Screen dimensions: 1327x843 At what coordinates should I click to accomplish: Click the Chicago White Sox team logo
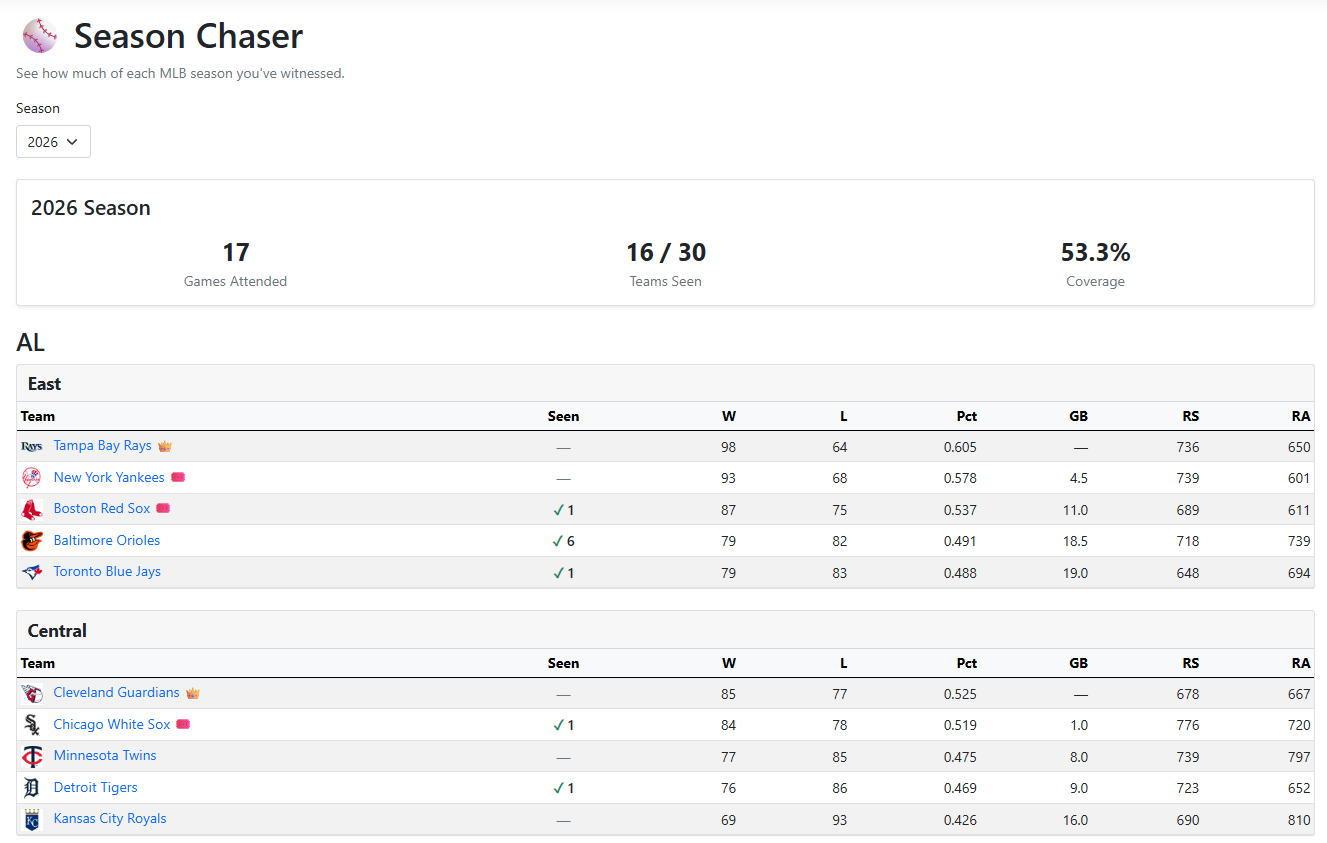pos(32,725)
